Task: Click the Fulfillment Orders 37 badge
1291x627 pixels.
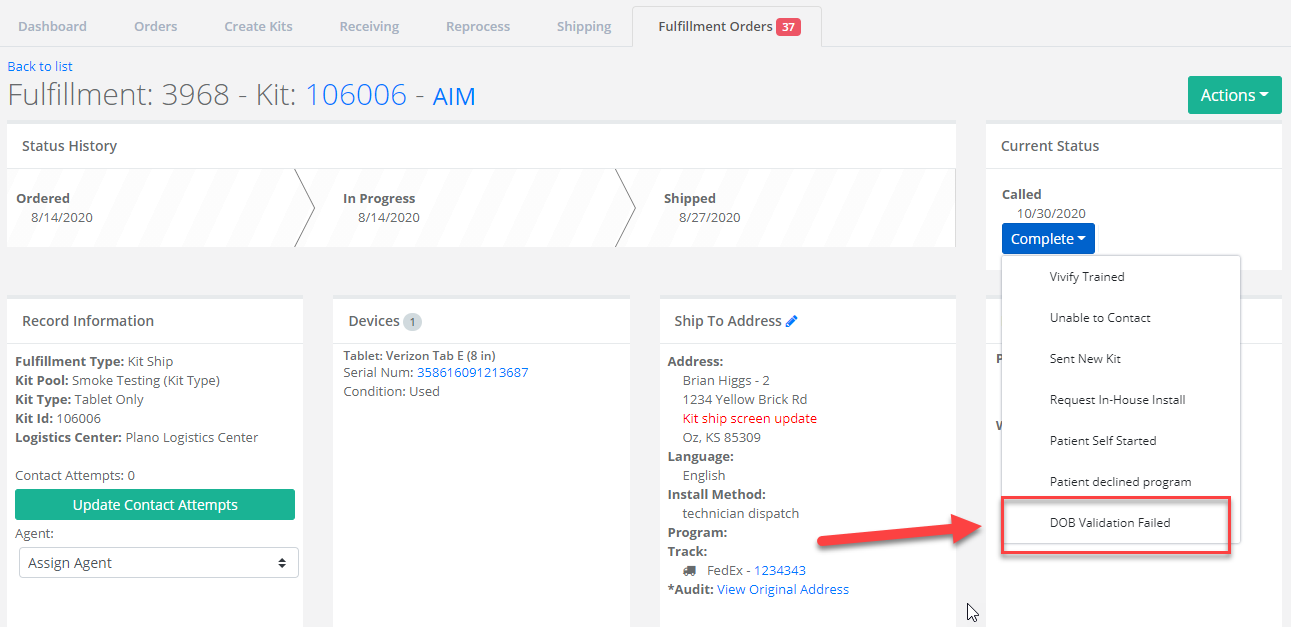Action: pyautogui.click(x=788, y=27)
